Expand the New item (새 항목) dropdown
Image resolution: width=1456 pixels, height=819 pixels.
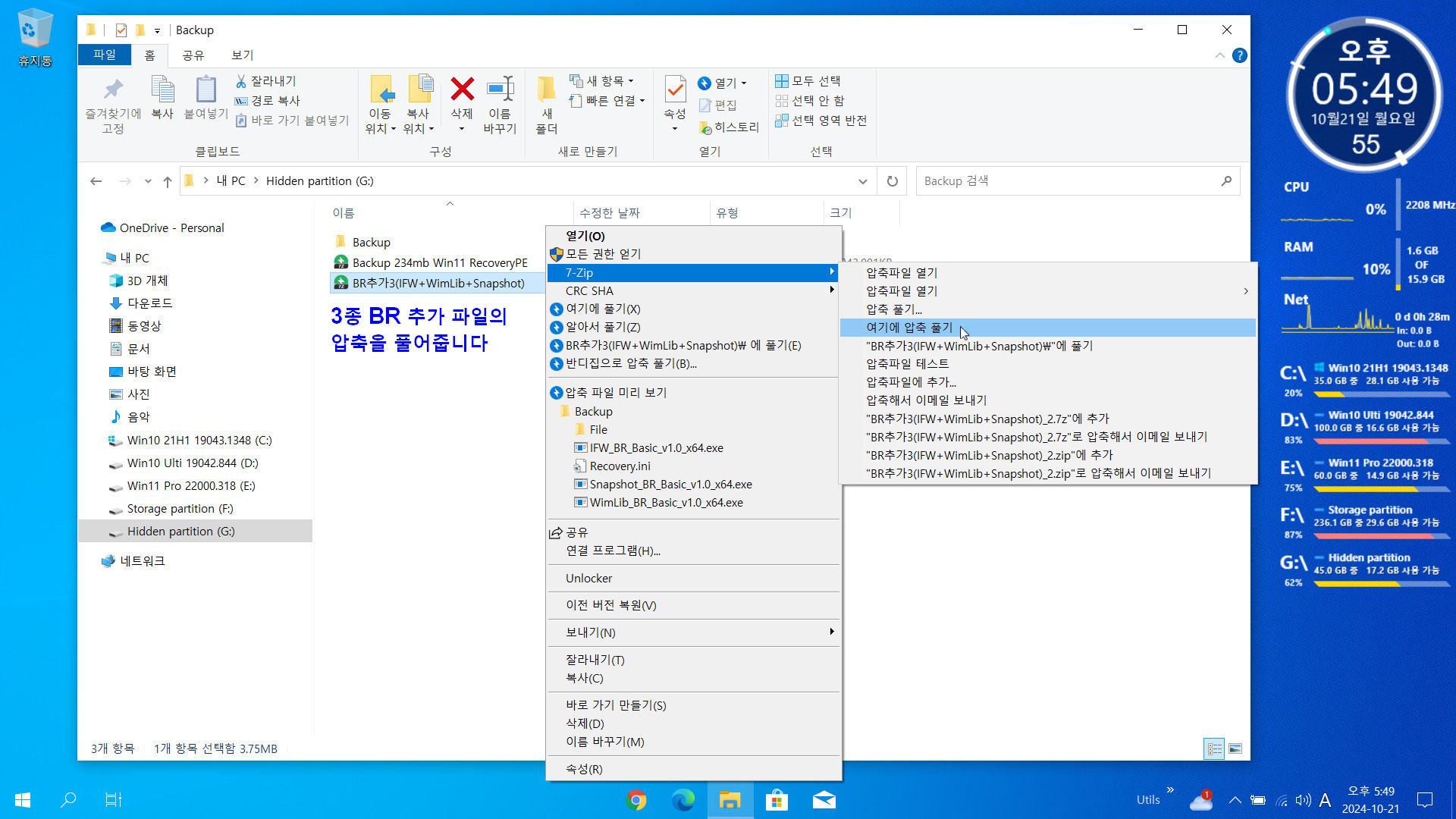coord(631,81)
